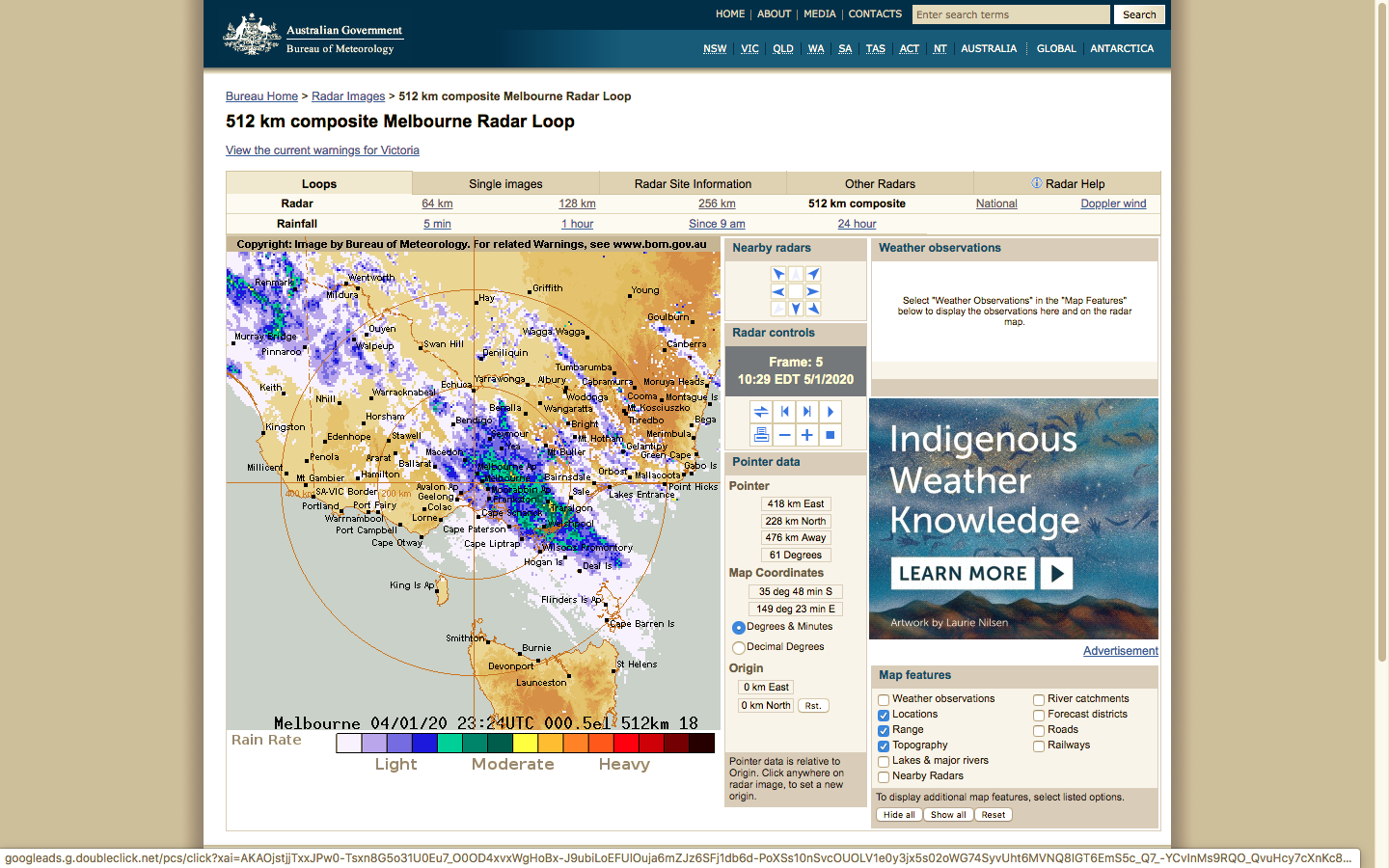Viewport: 1389px width, 868px height.
Task: Go to the nearby radar to the north-west
Action: [x=778, y=274]
